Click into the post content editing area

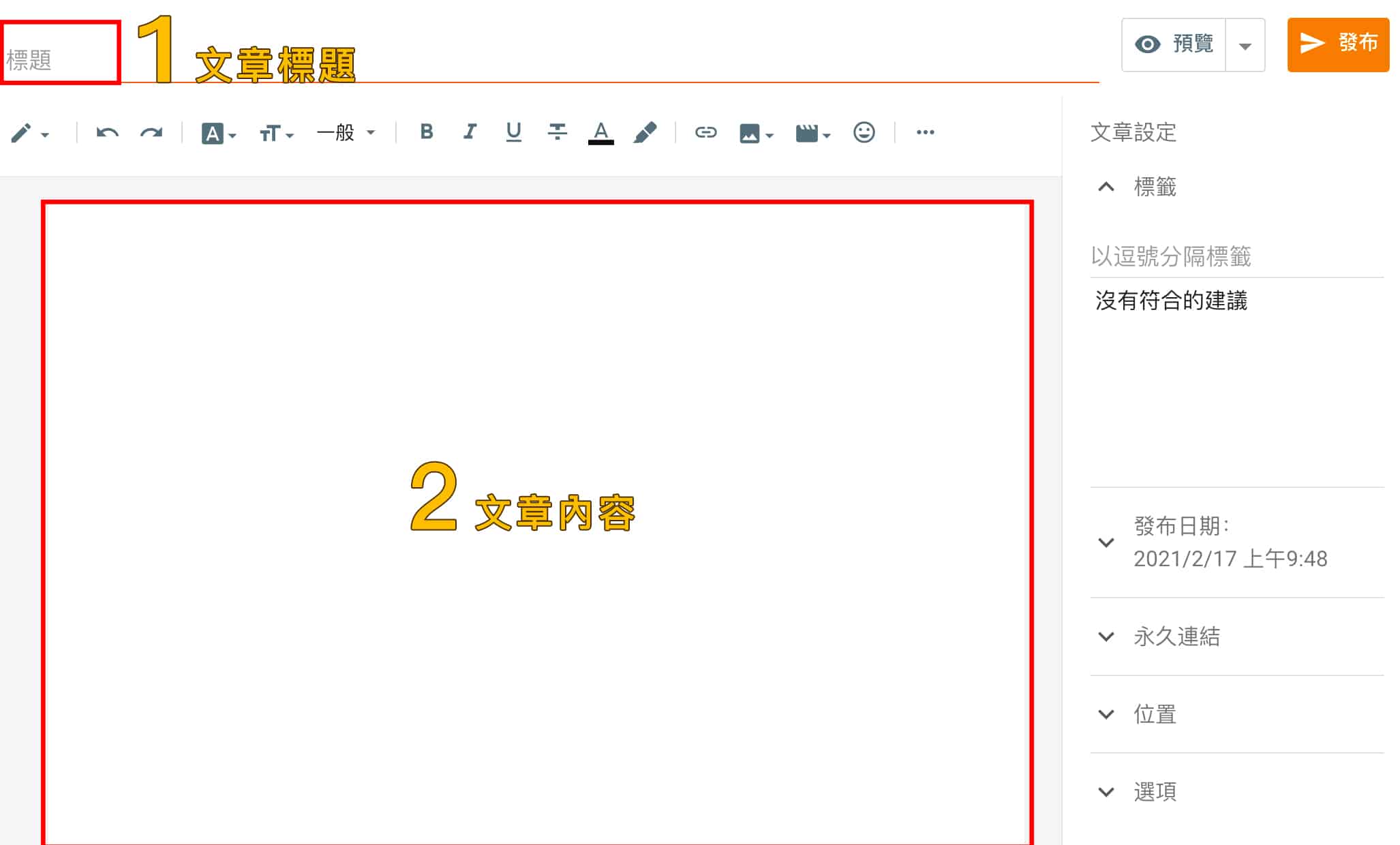coord(537,522)
